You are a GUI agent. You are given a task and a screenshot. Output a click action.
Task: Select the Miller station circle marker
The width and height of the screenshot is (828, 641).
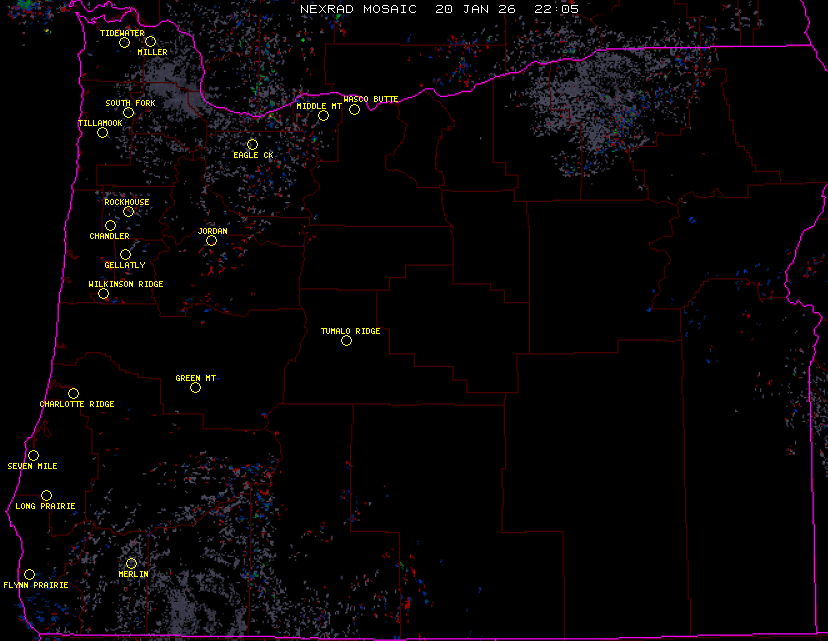(150, 41)
